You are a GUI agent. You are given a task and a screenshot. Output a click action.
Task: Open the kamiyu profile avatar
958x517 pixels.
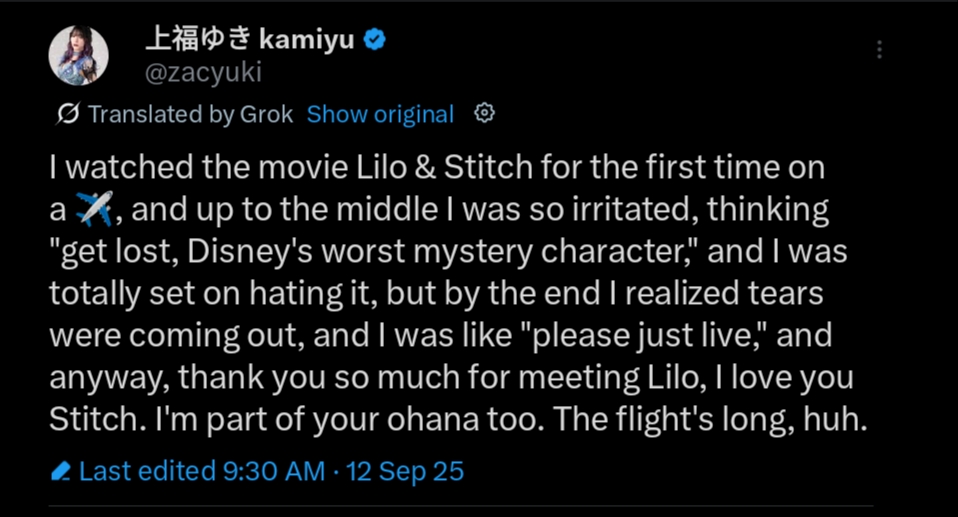[x=78, y=55]
